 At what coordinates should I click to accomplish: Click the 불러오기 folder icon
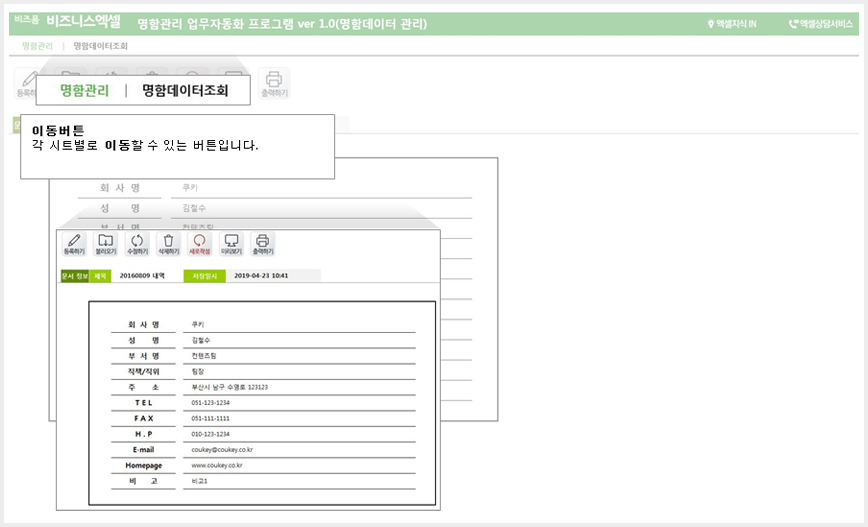click(106, 244)
